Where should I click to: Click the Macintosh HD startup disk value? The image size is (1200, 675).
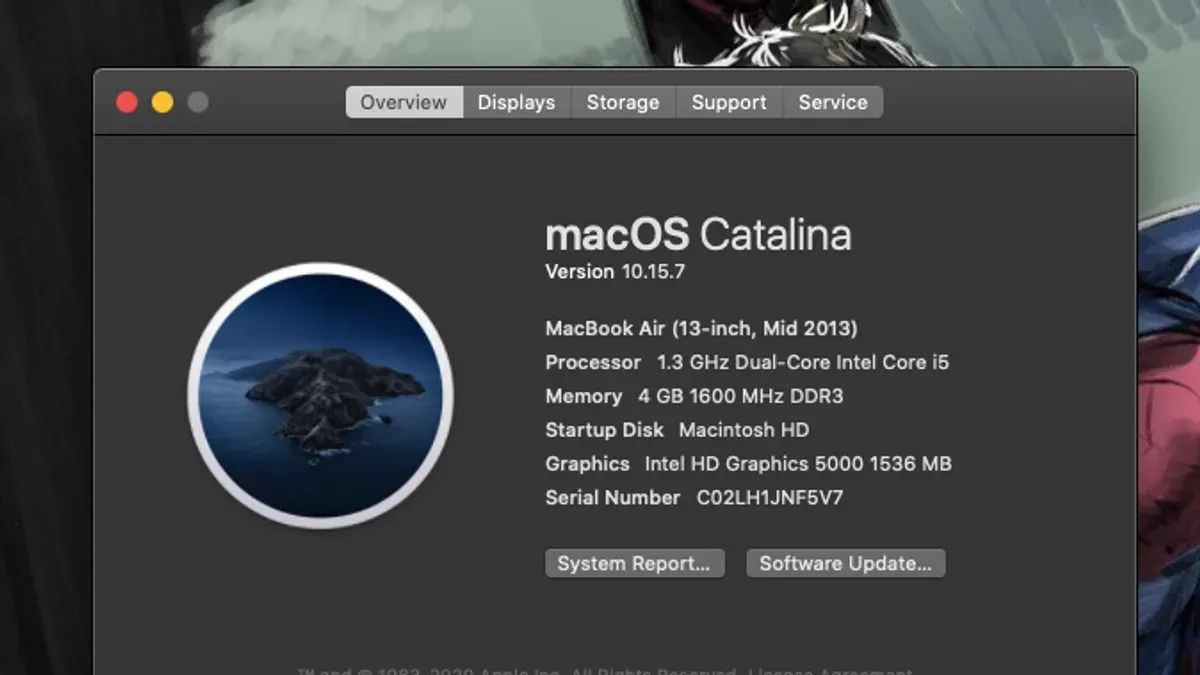click(x=744, y=430)
